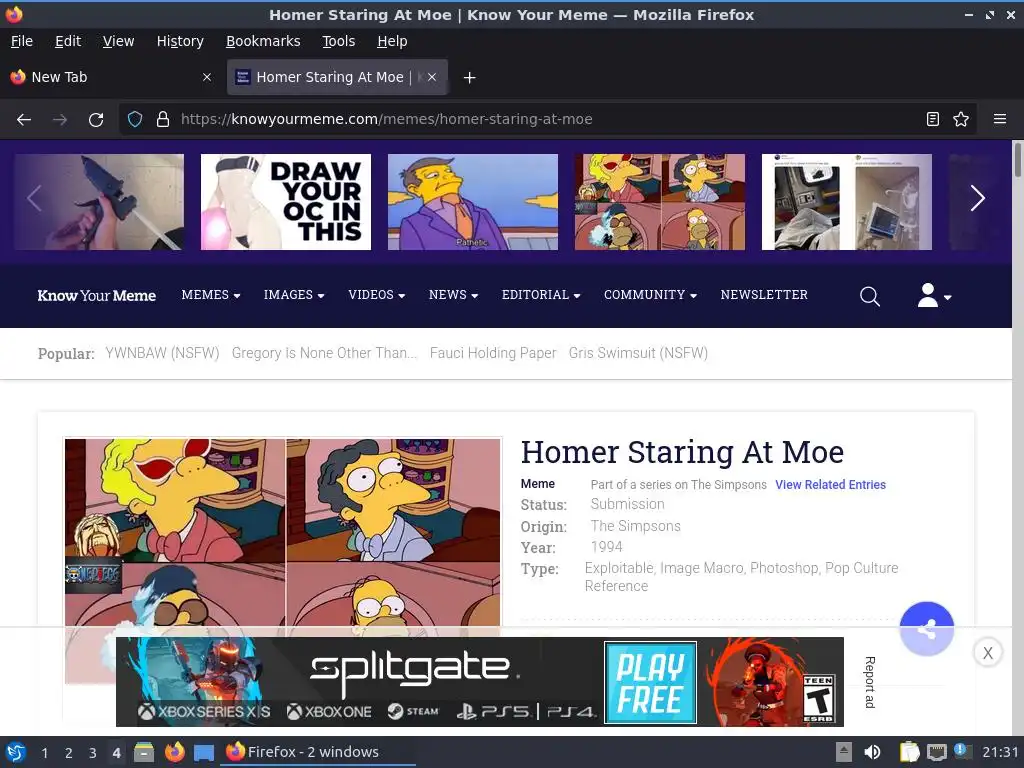Open the network monitor tray icon
The image size is (1024, 768).
[936, 752]
